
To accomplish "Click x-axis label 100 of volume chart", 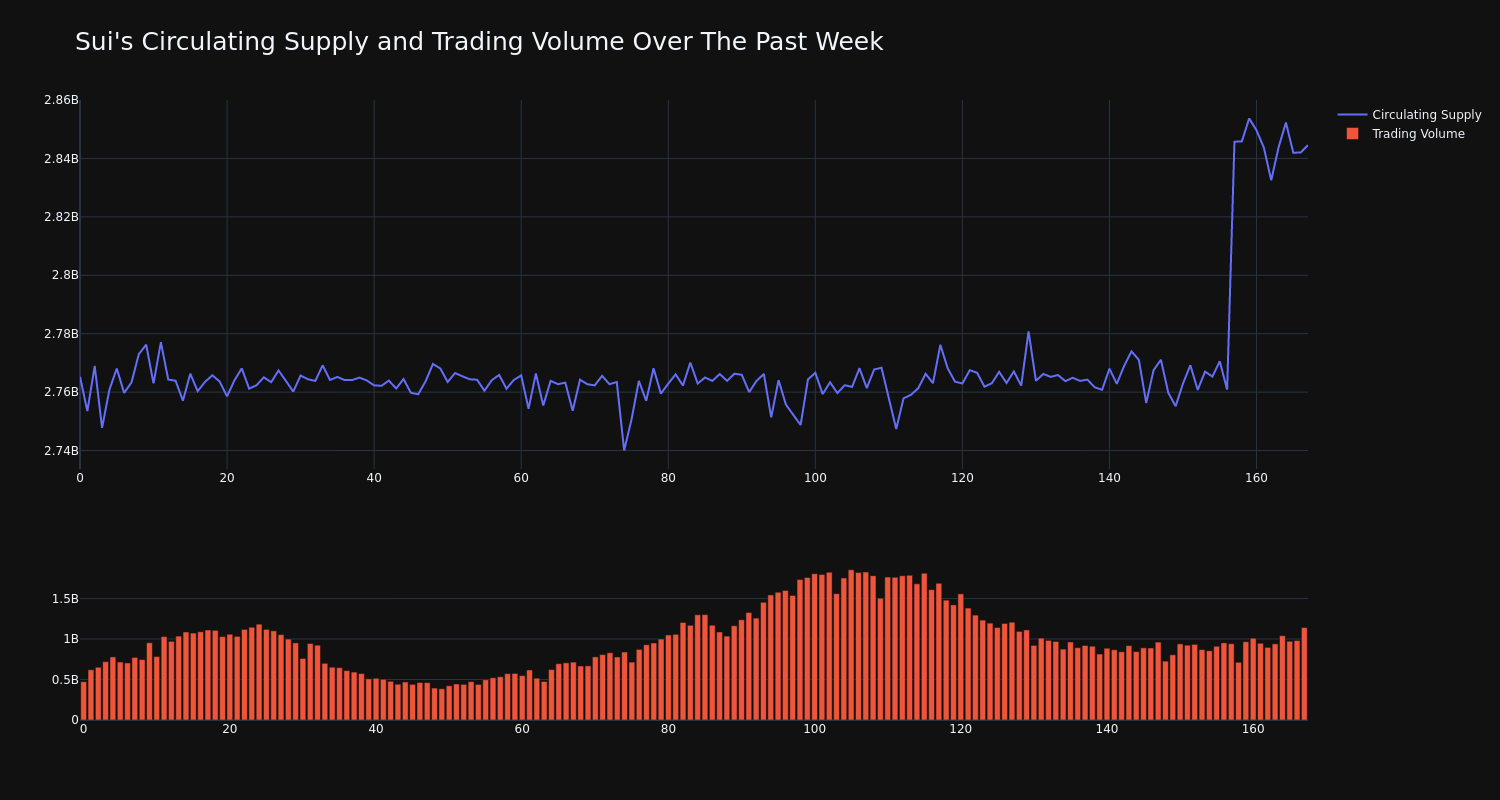I will click(815, 729).
